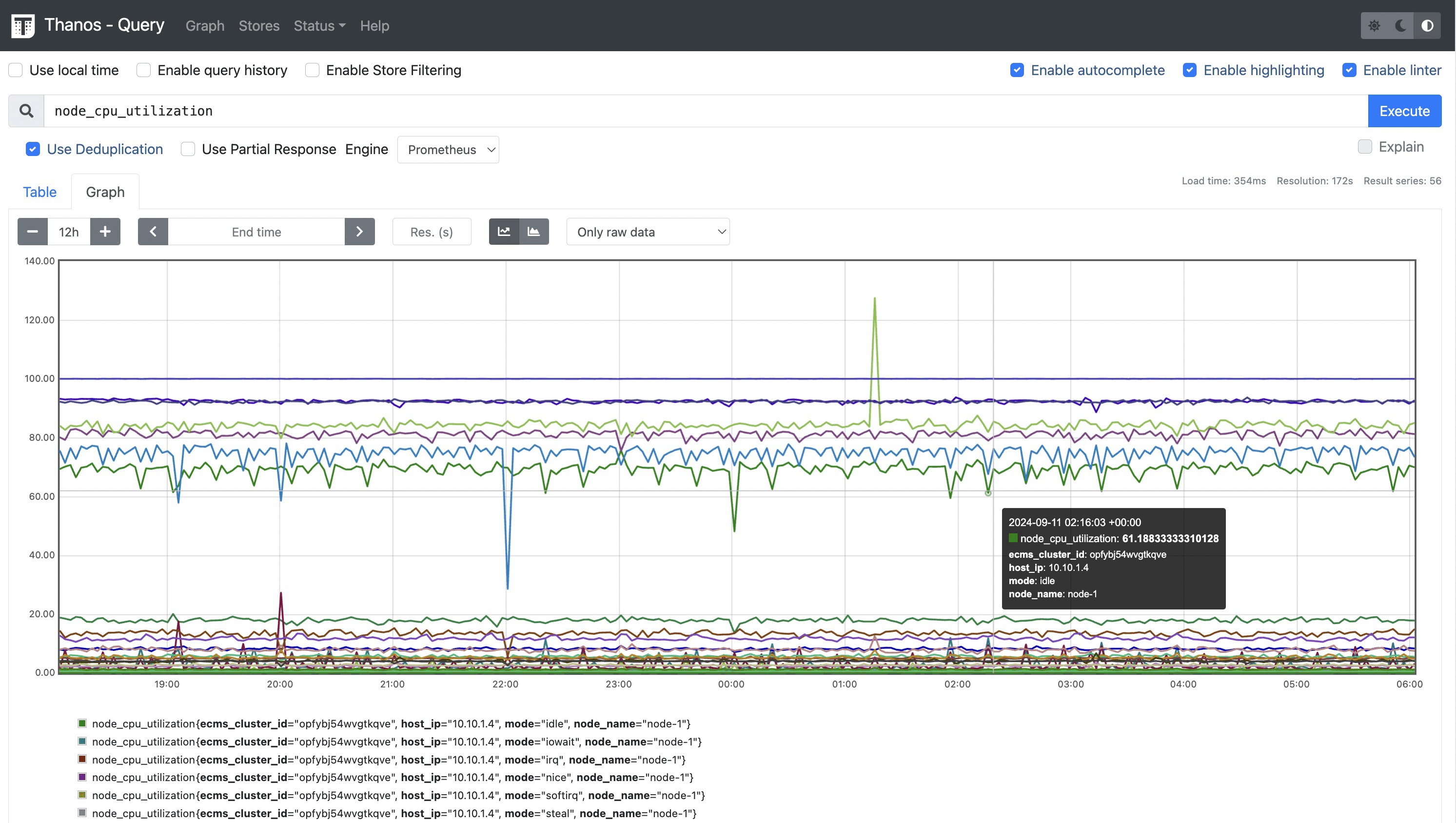Check the Explain option
The image size is (1456, 823).
tap(1364, 147)
